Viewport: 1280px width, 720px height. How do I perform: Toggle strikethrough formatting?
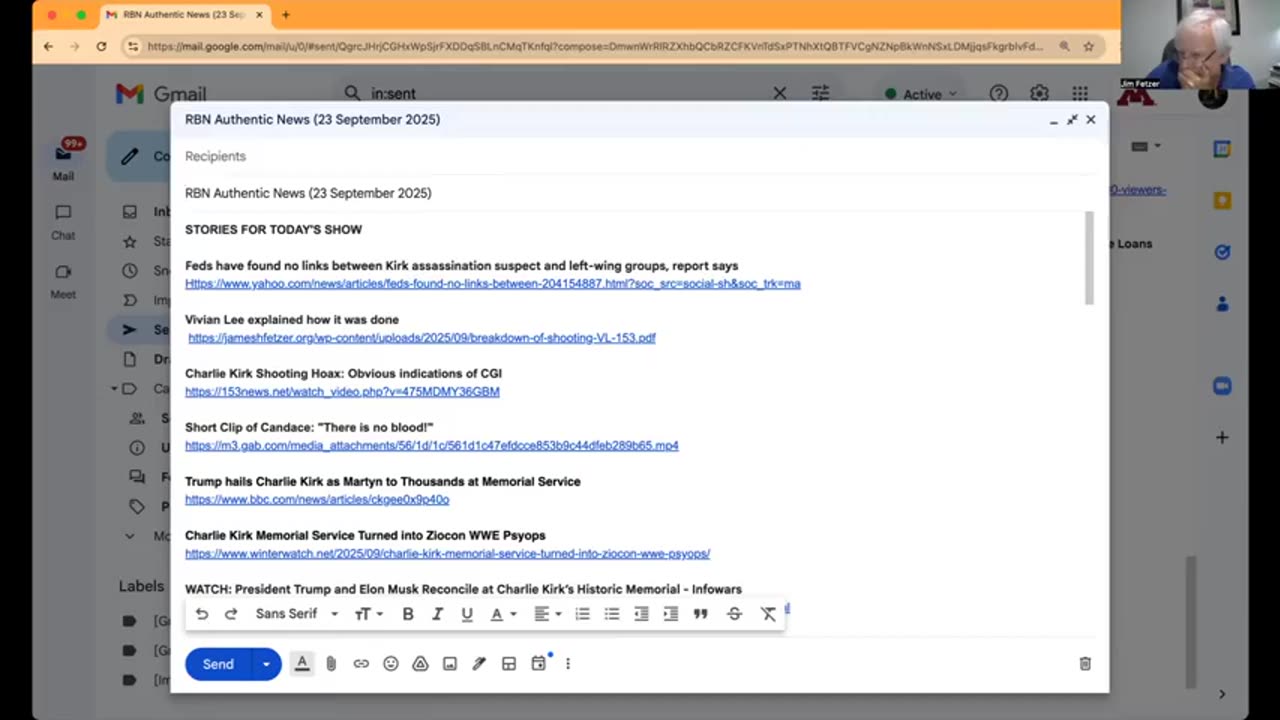click(734, 614)
